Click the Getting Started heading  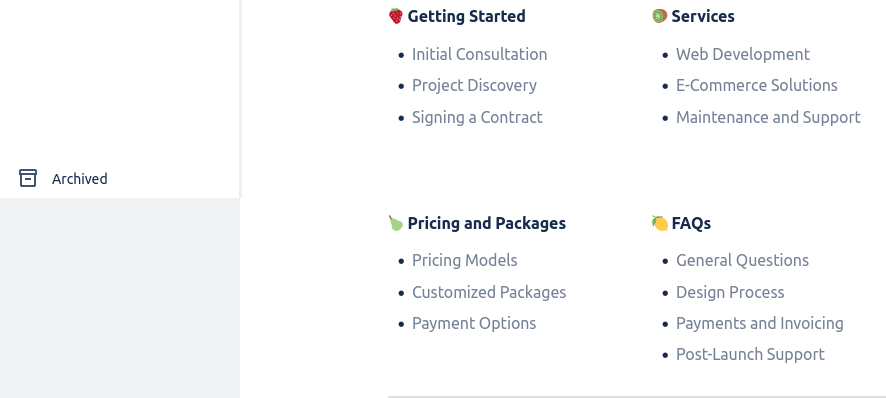pyautogui.click(x=466, y=16)
